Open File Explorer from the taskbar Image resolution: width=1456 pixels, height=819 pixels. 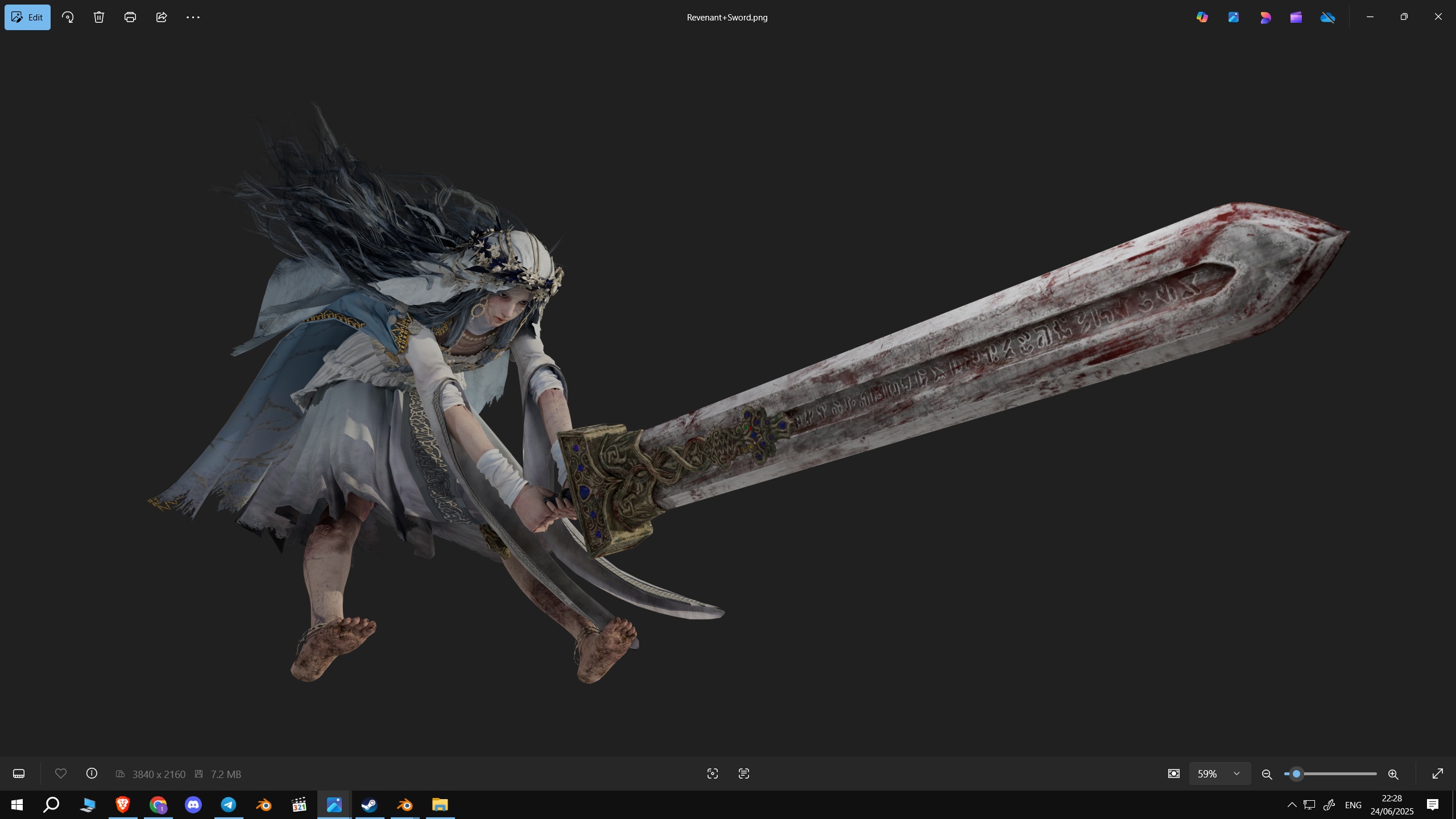point(440,805)
